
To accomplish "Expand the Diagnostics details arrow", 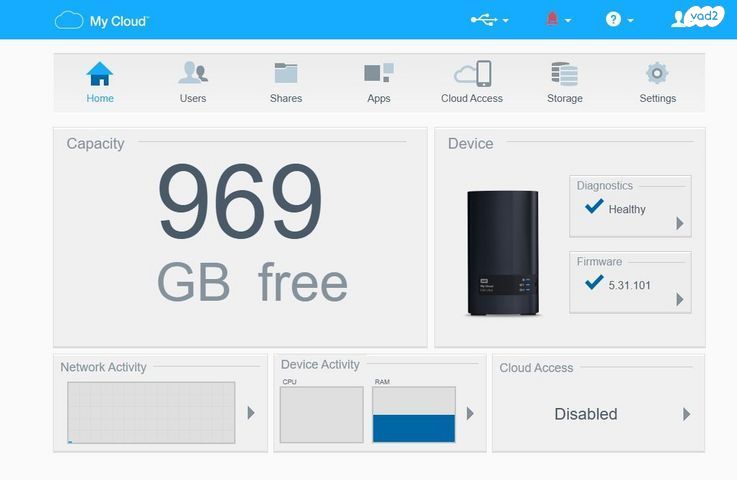I will 680,223.
